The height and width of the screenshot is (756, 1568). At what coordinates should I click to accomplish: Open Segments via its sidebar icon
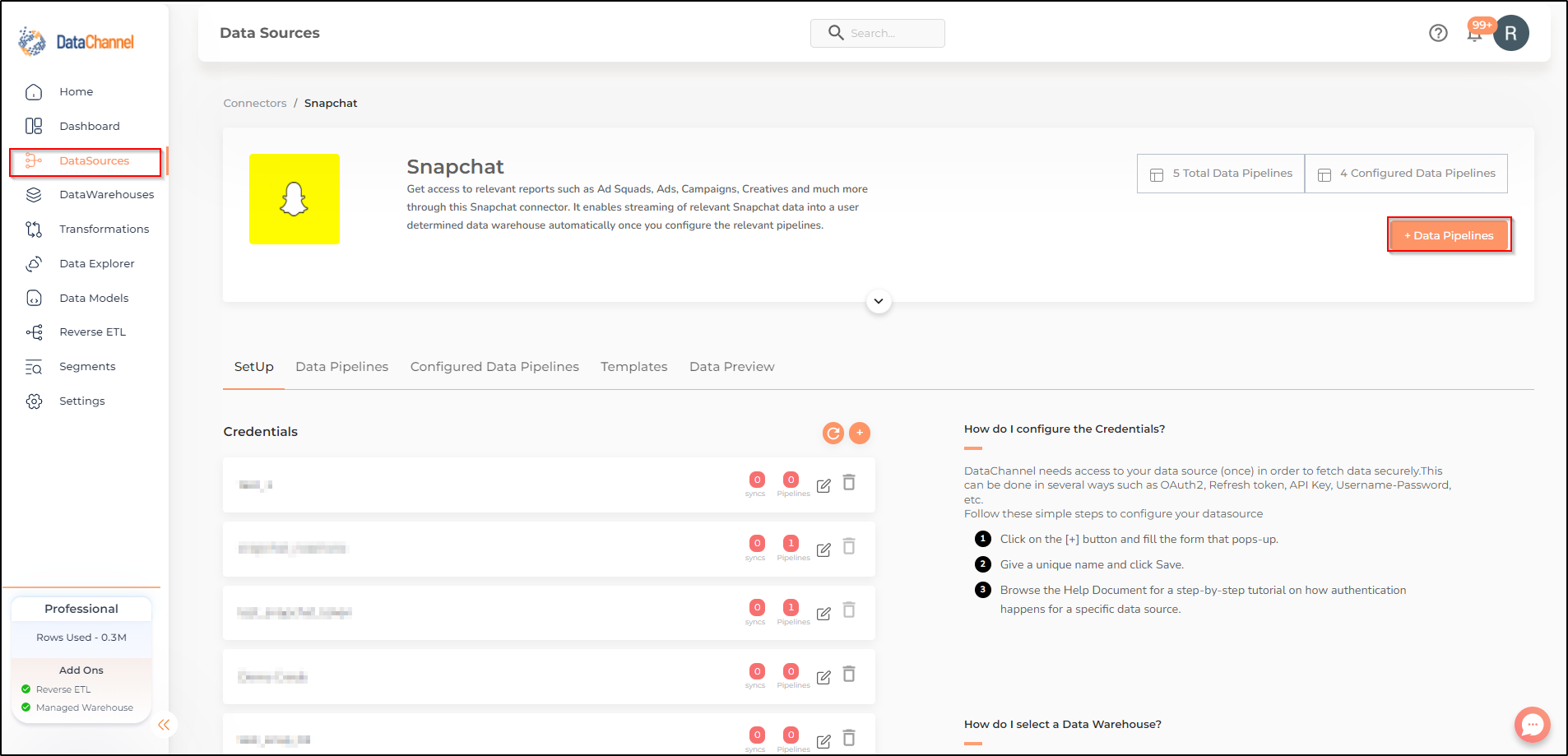[x=34, y=367]
